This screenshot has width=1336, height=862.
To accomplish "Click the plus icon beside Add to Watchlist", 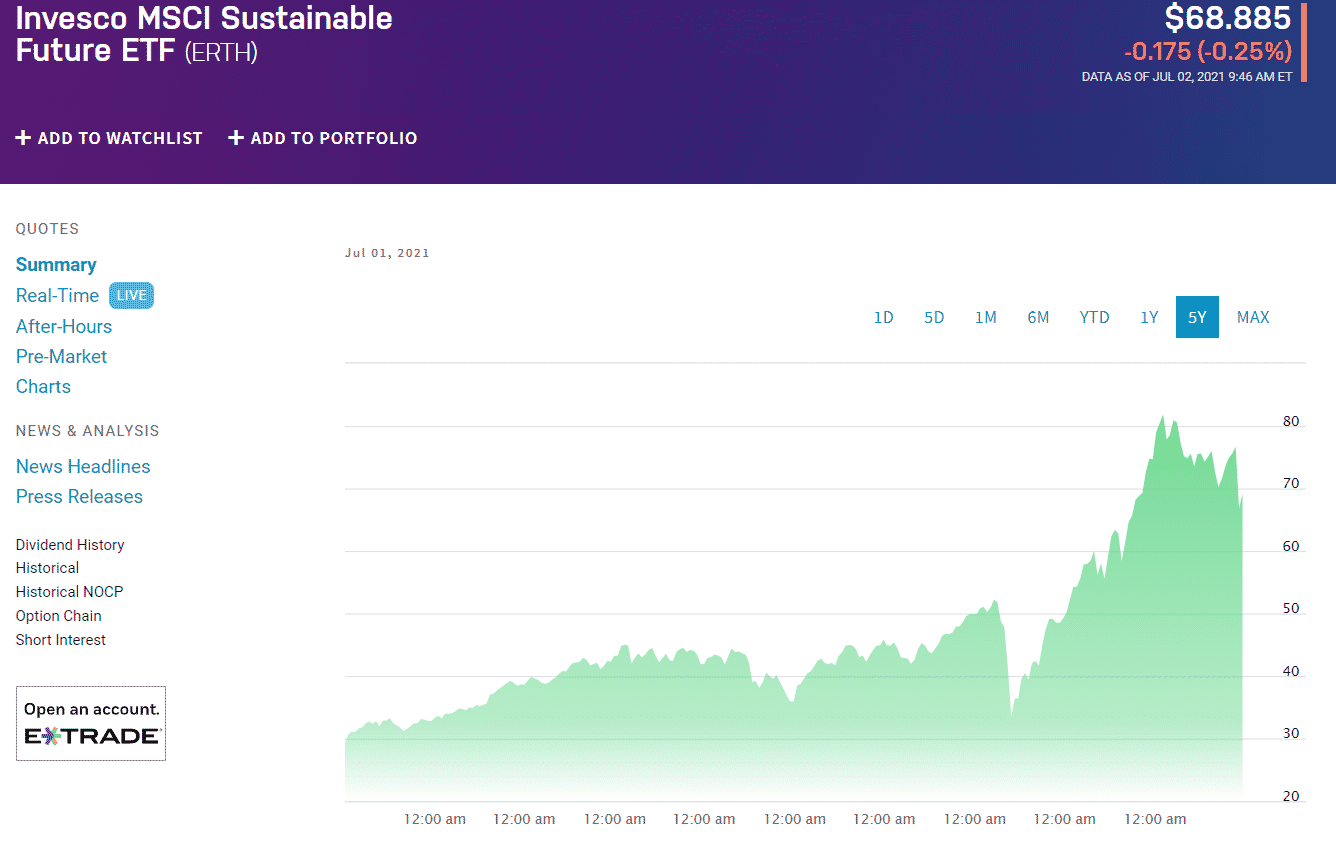I will tap(23, 138).
